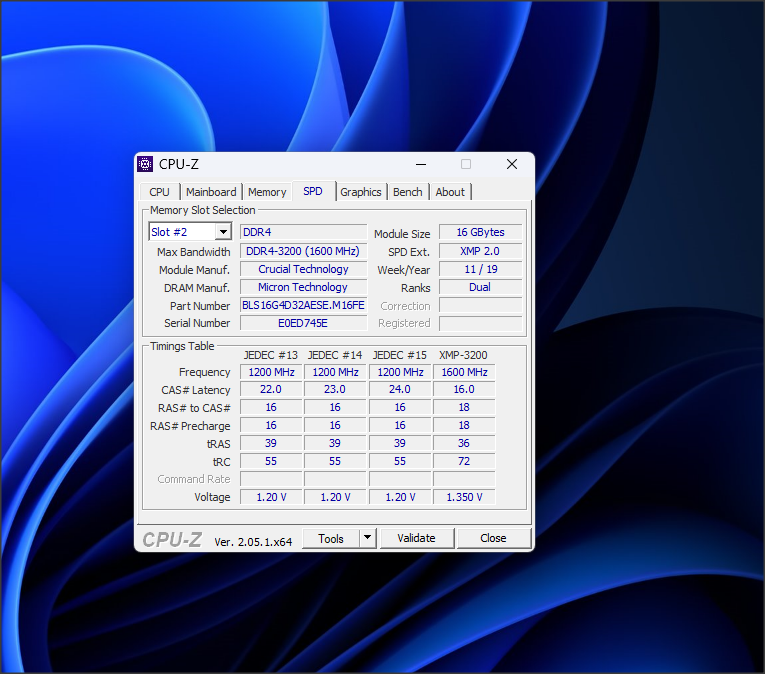This screenshot has height=674, width=765.
Task: Click the Tools button
Action: pyautogui.click(x=331, y=539)
